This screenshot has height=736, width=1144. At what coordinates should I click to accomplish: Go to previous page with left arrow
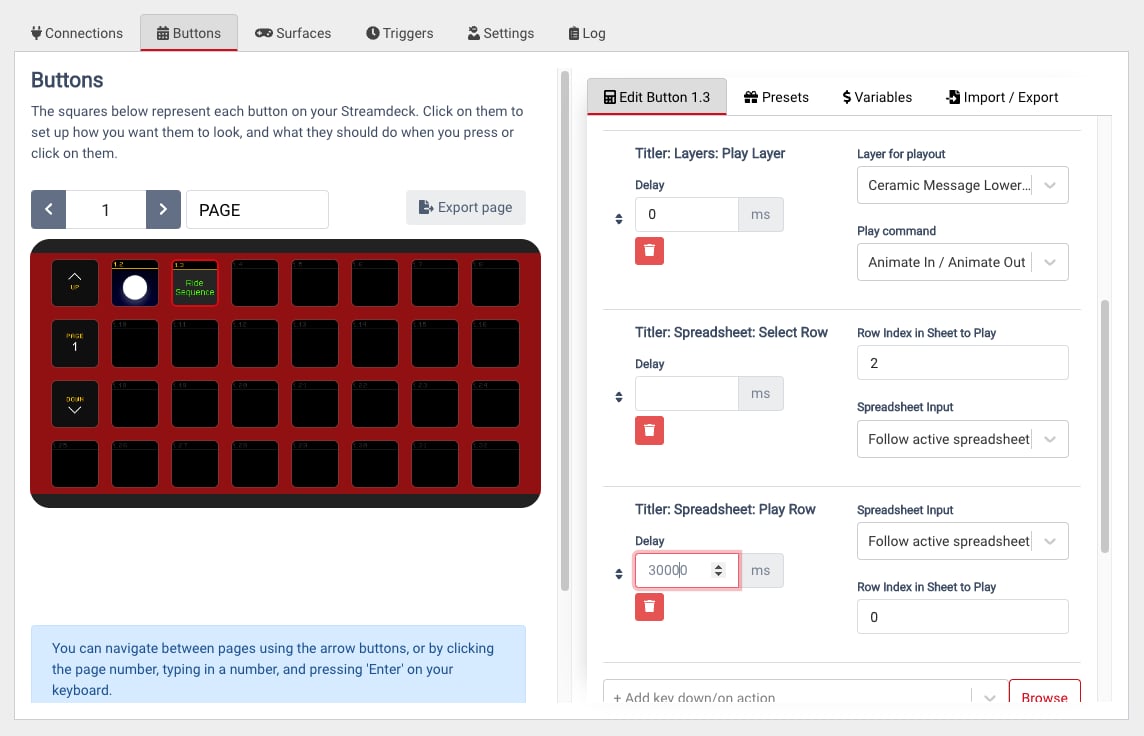[48, 209]
